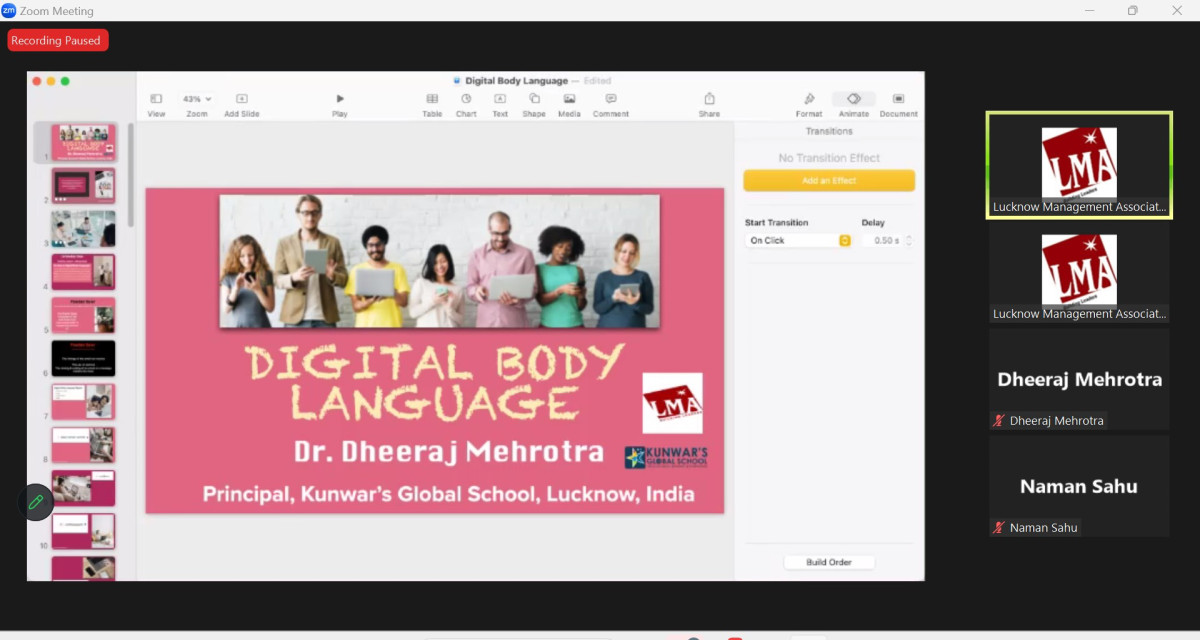Select slide 7 thumbnail in navigator

(83, 401)
